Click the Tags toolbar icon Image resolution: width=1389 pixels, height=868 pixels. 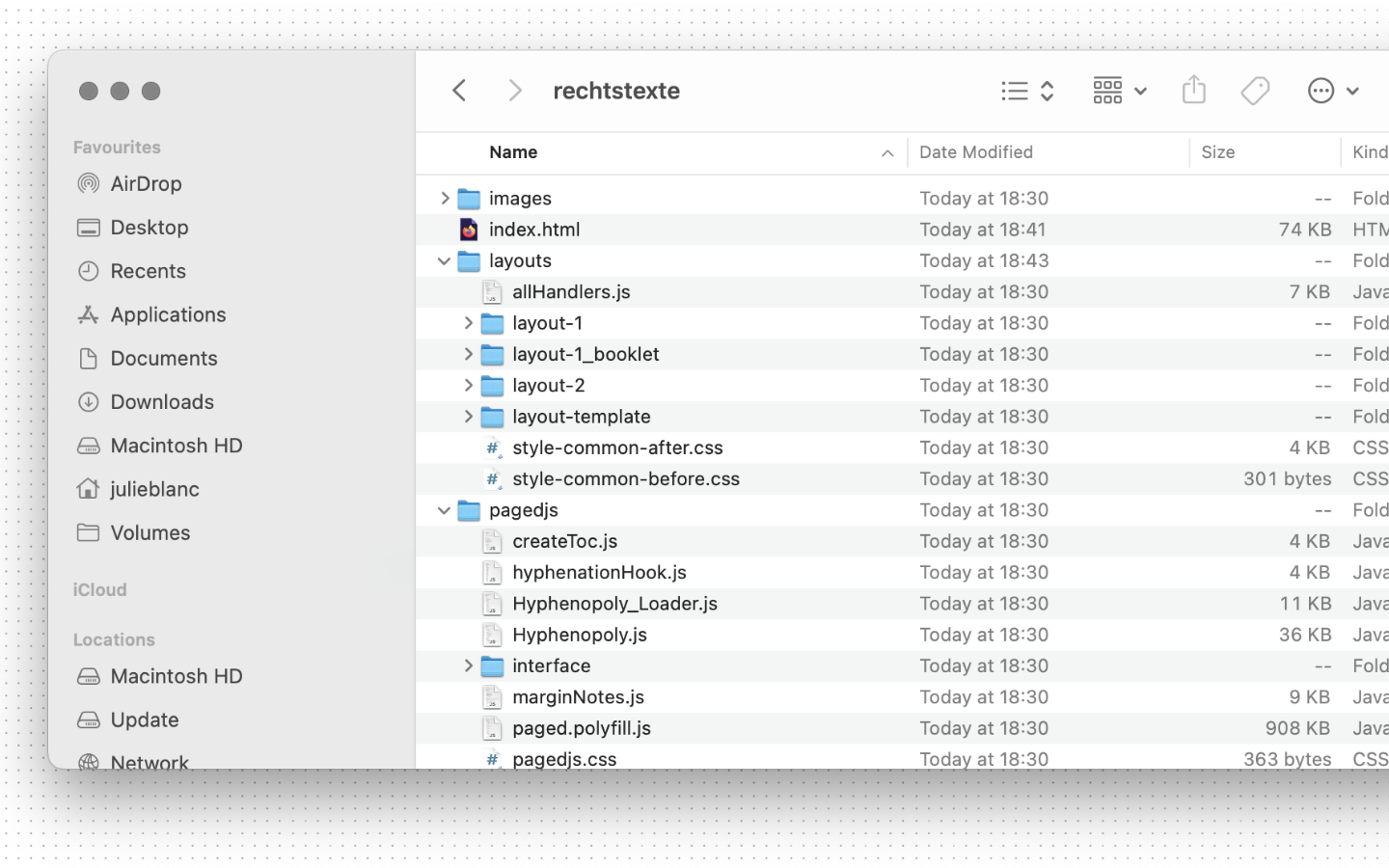[1255, 91]
